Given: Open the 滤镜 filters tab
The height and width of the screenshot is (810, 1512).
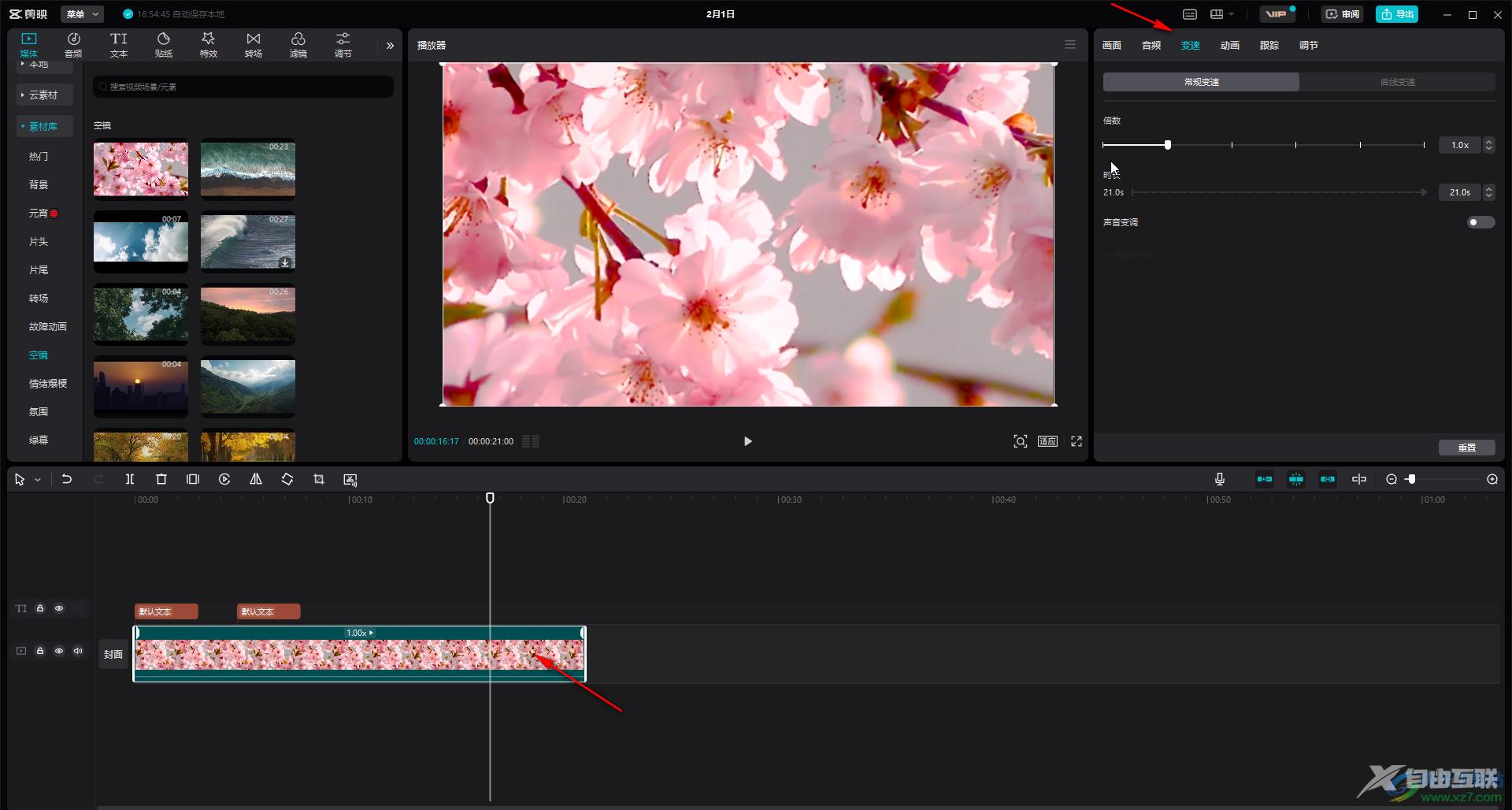Looking at the screenshot, I should tap(298, 45).
